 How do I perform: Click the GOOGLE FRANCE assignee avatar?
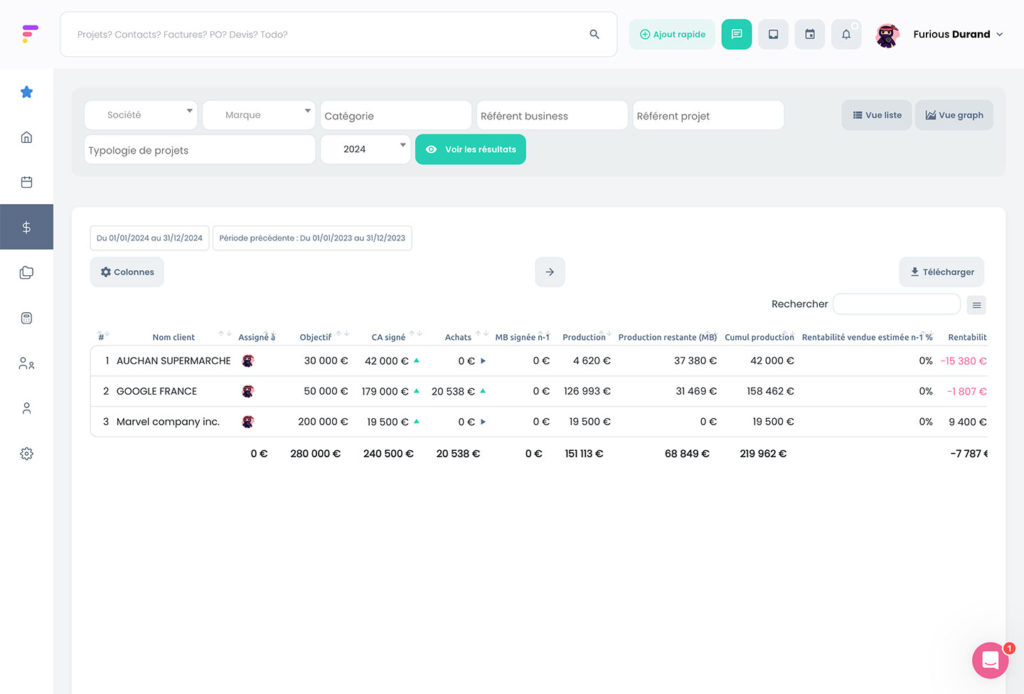(248, 391)
